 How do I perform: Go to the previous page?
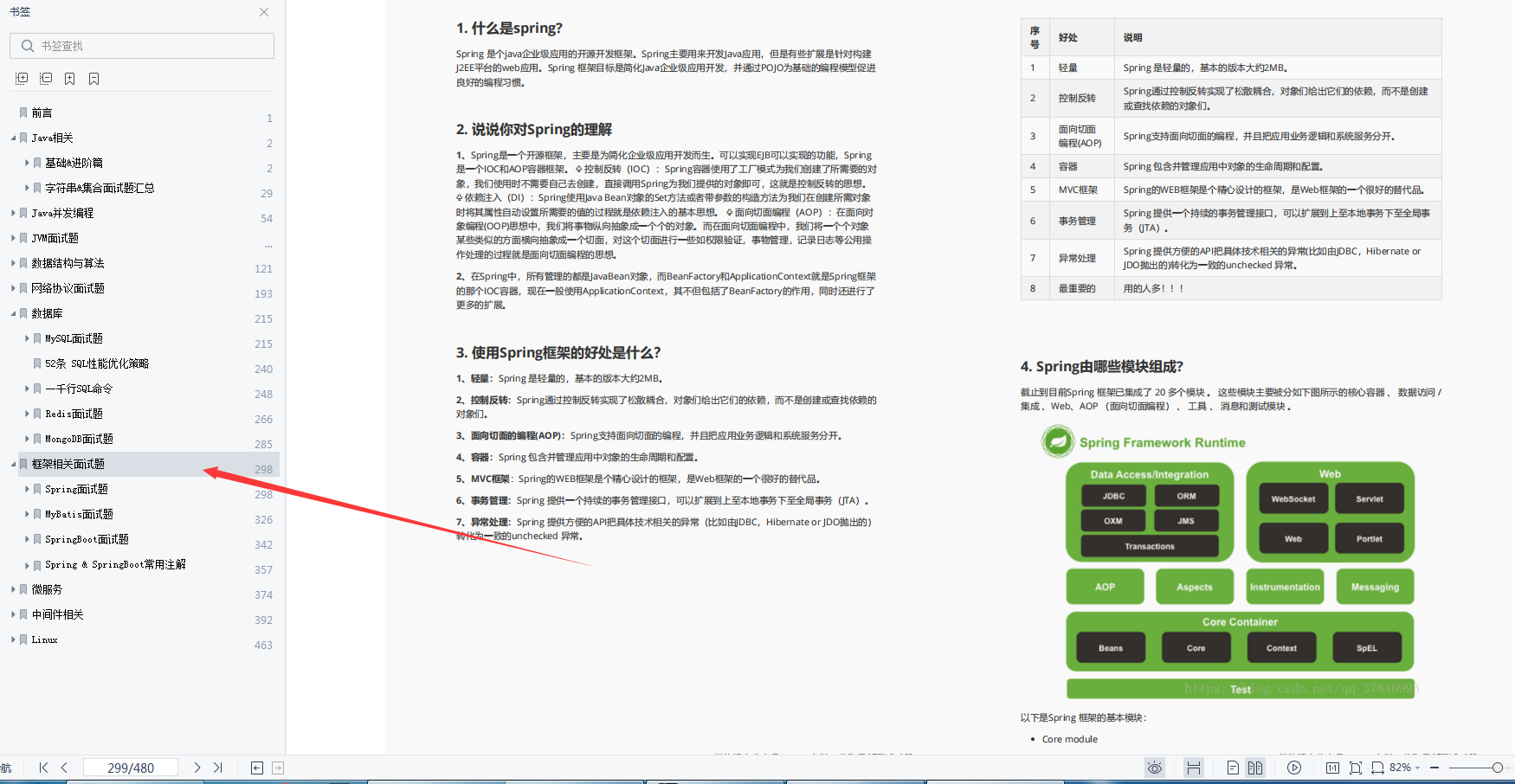[x=64, y=768]
